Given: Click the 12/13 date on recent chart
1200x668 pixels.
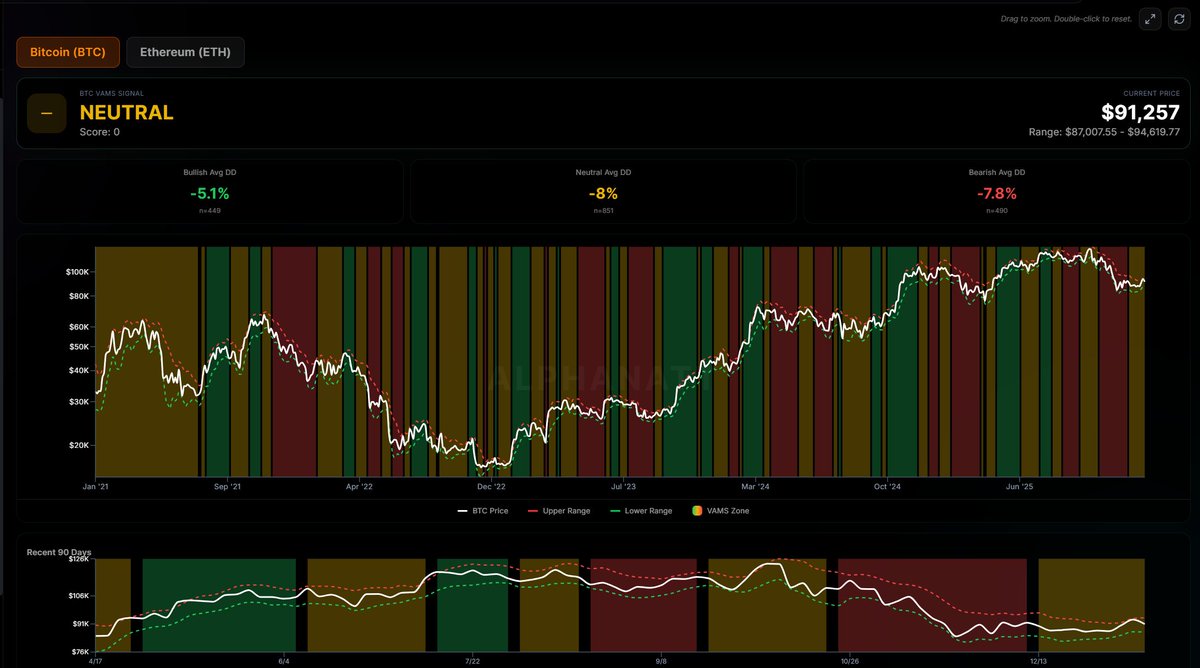Looking at the screenshot, I should coord(1038,661).
